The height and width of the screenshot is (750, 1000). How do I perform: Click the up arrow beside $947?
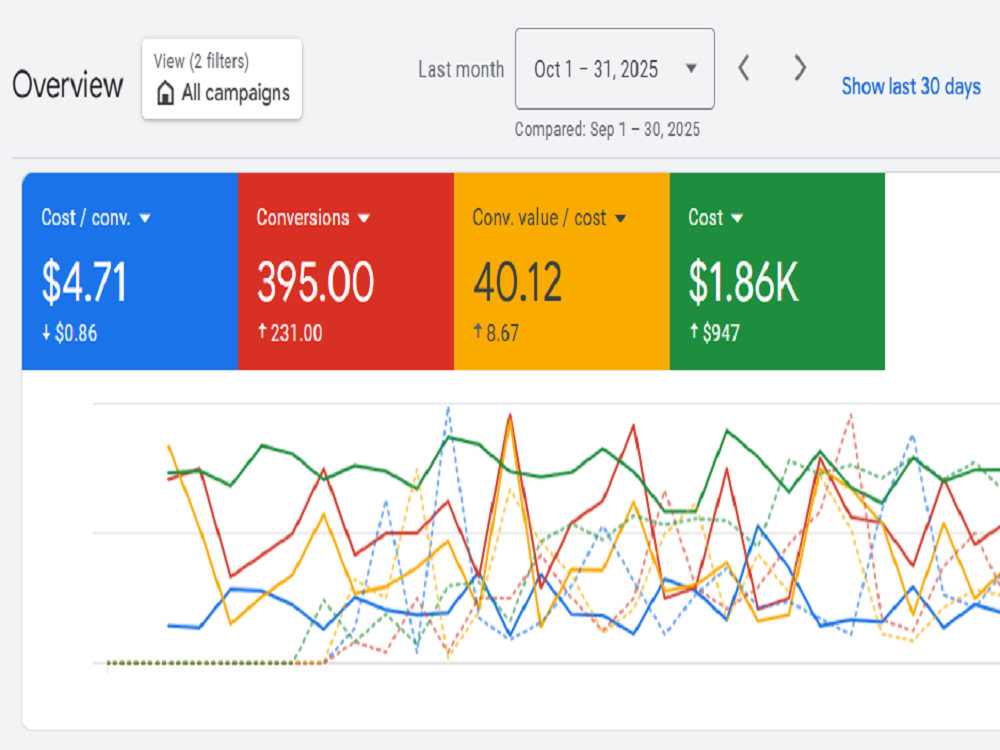(x=694, y=332)
